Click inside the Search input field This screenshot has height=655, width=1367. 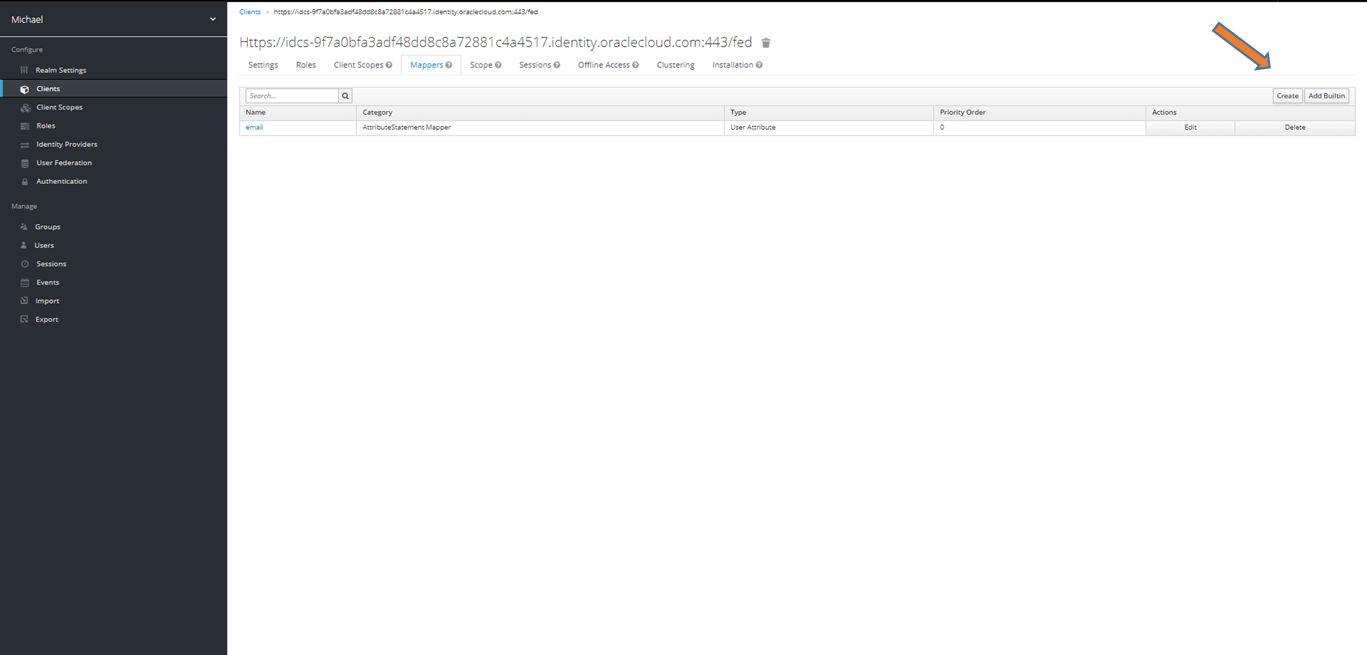pyautogui.click(x=290, y=95)
